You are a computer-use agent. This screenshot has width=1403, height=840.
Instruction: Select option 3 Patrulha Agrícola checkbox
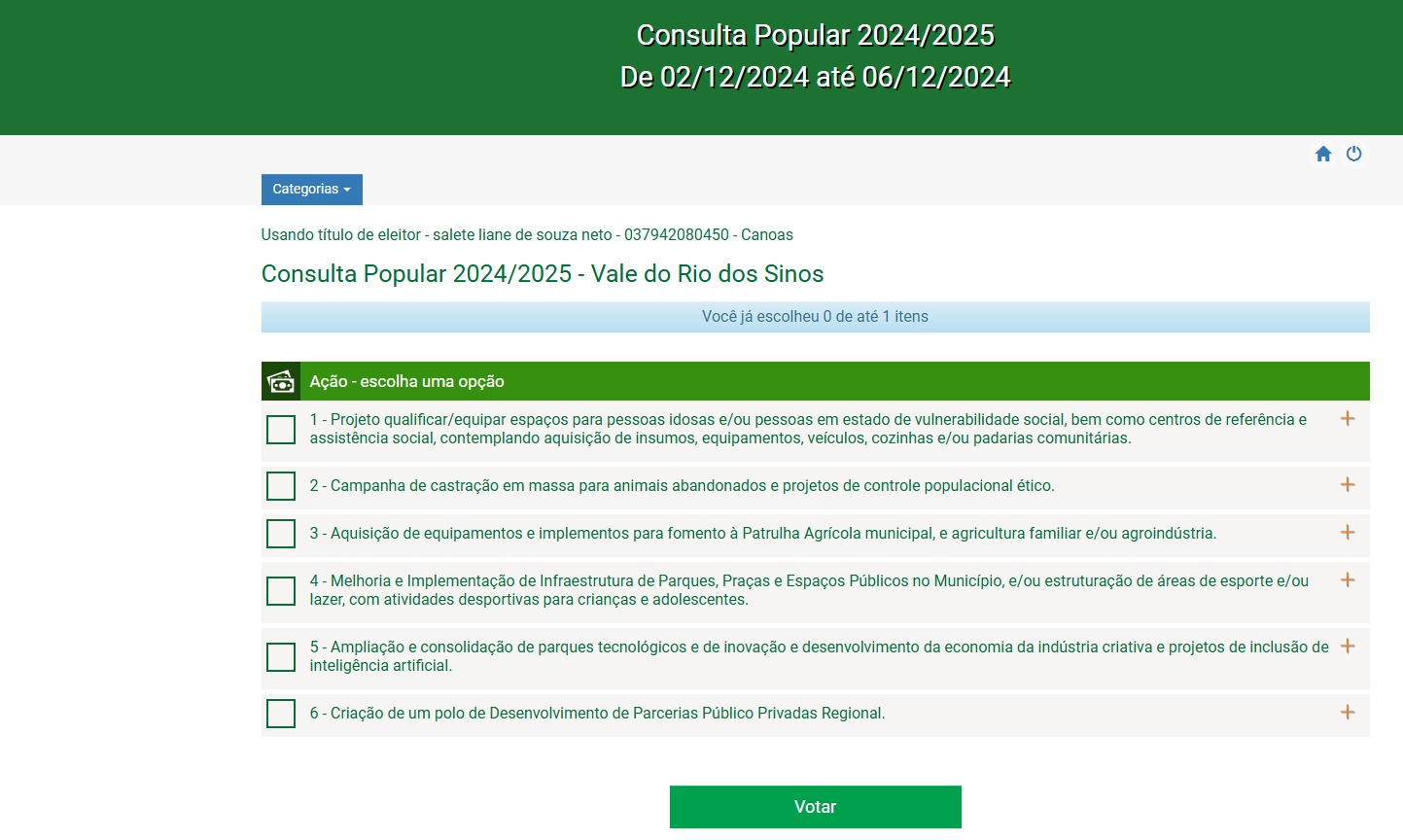point(281,534)
